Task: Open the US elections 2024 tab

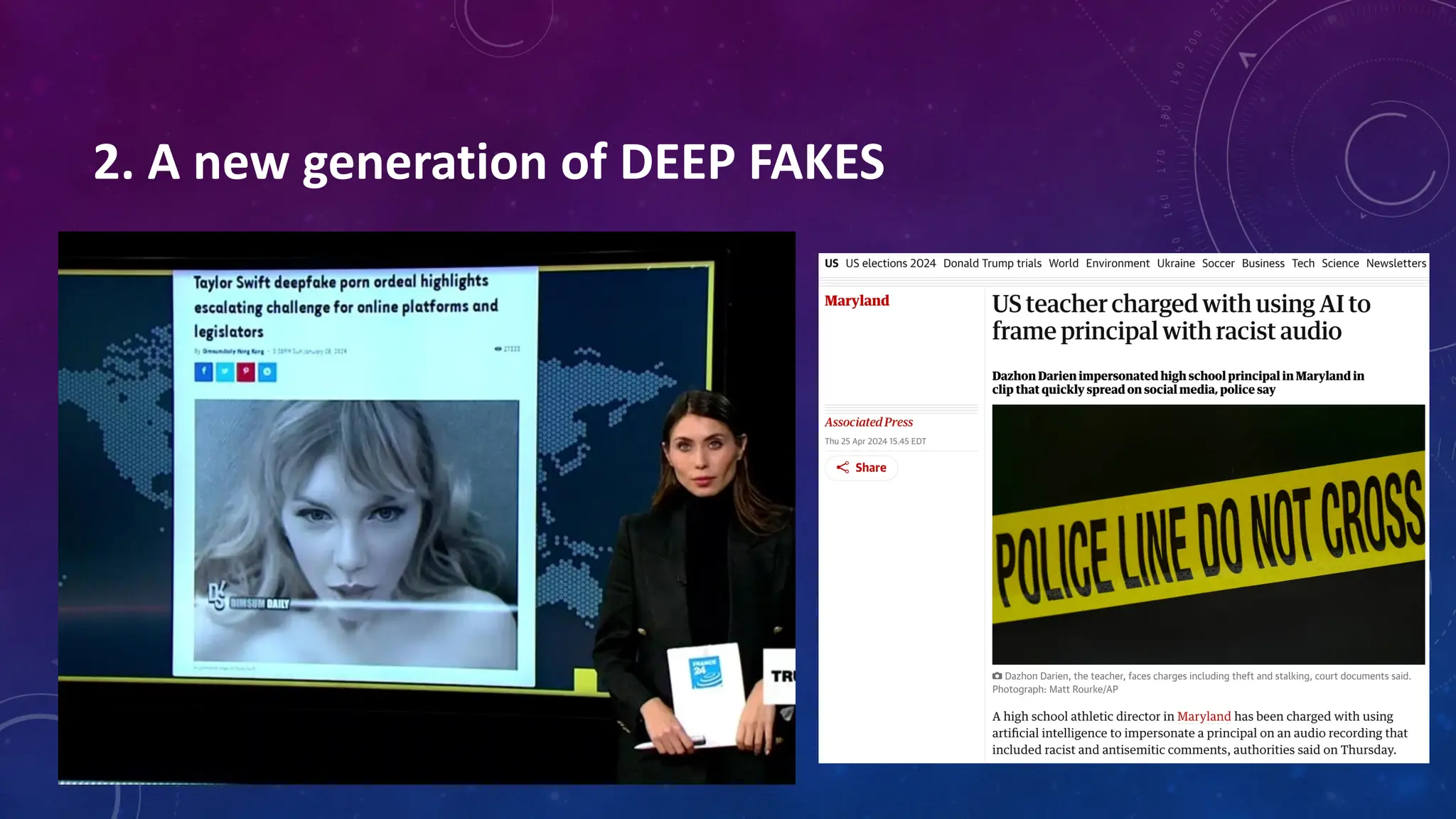Action: click(891, 263)
